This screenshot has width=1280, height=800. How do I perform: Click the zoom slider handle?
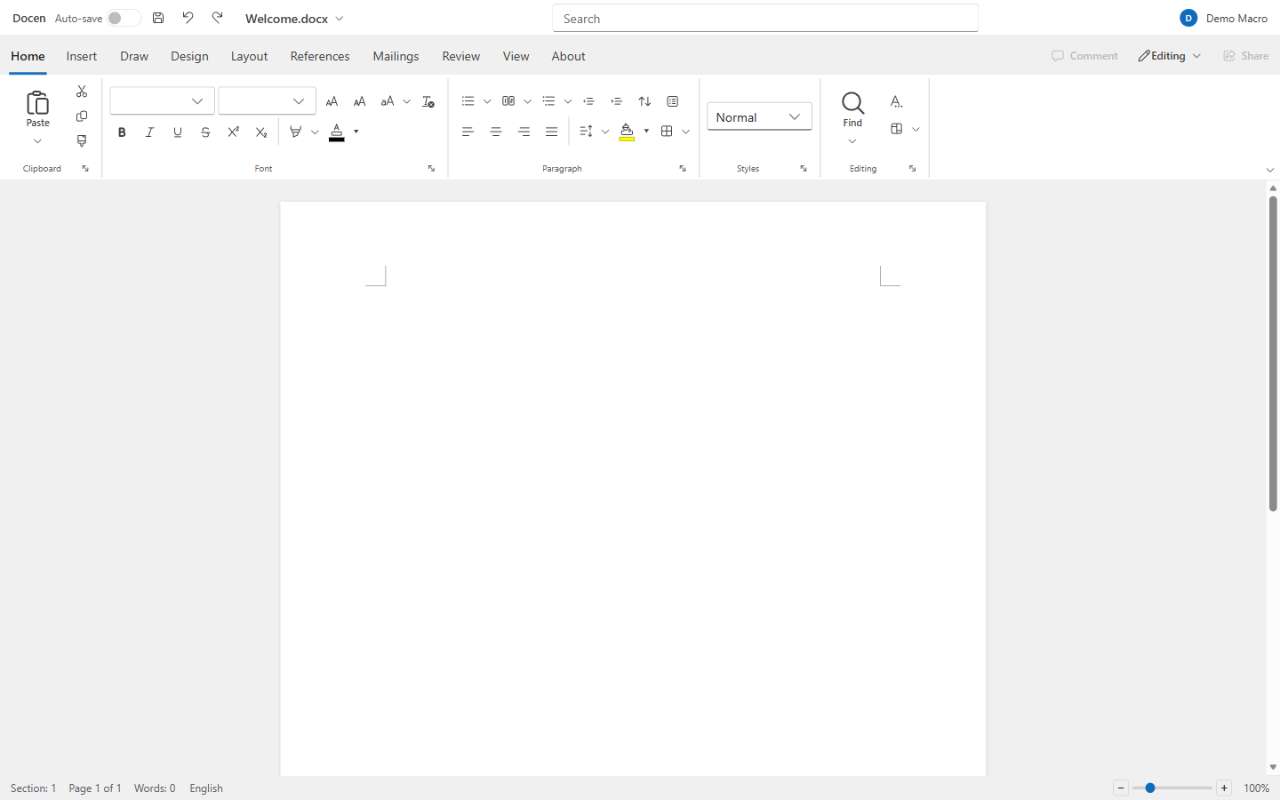pos(1150,788)
